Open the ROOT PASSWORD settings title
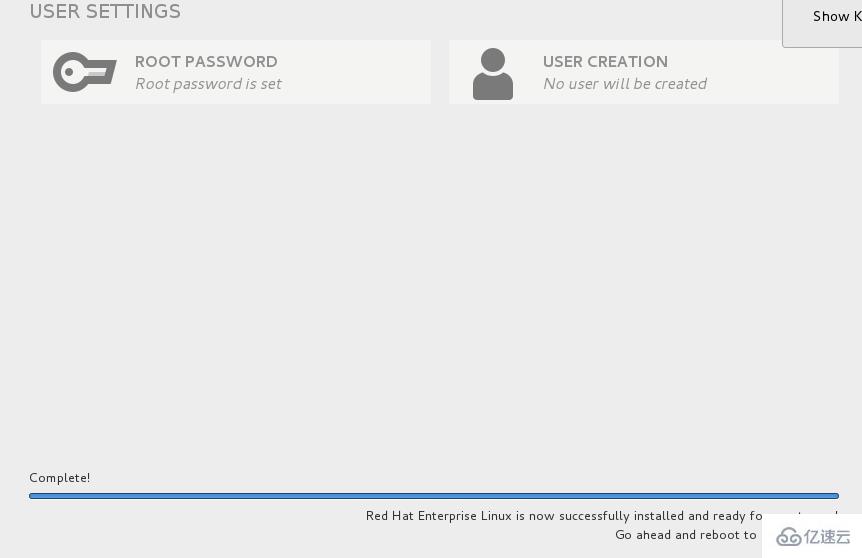862x558 pixels. tap(206, 61)
